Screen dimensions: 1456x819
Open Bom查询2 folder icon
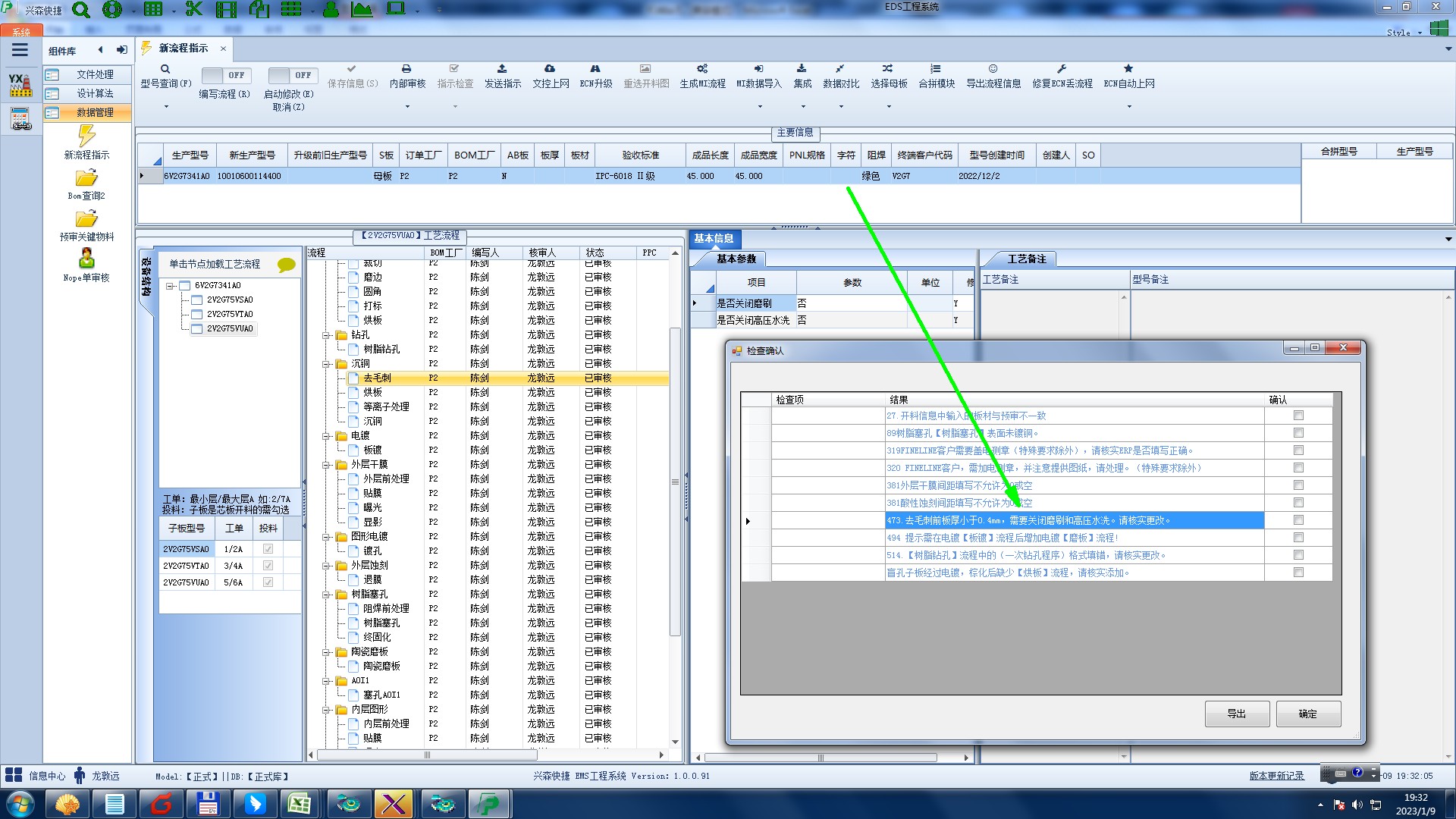[x=86, y=178]
